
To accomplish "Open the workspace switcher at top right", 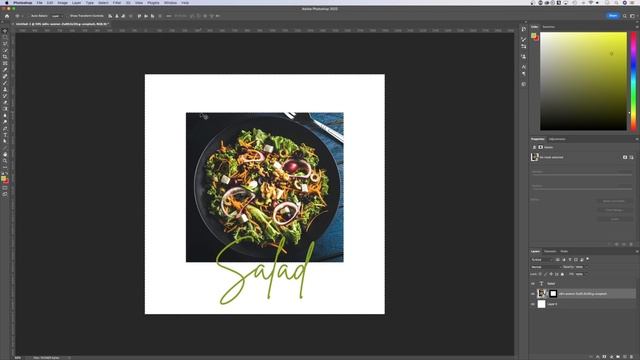I will pyautogui.click(x=632, y=16).
